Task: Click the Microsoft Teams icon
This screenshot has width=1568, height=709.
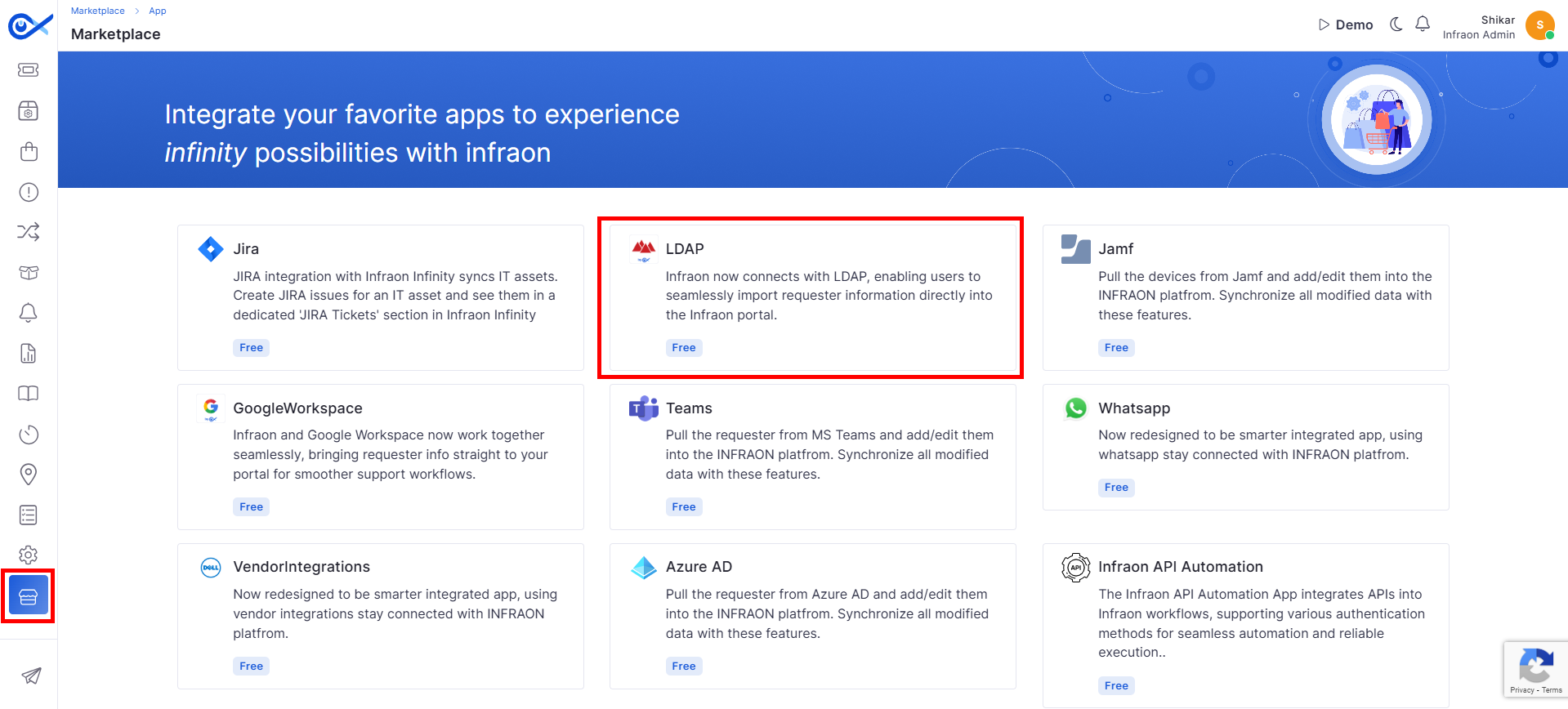Action: pos(644,408)
